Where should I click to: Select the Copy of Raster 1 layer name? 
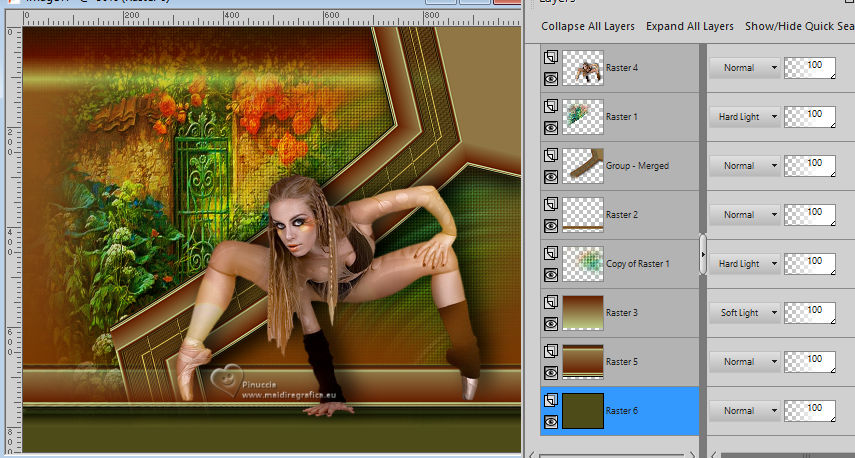click(x=638, y=264)
